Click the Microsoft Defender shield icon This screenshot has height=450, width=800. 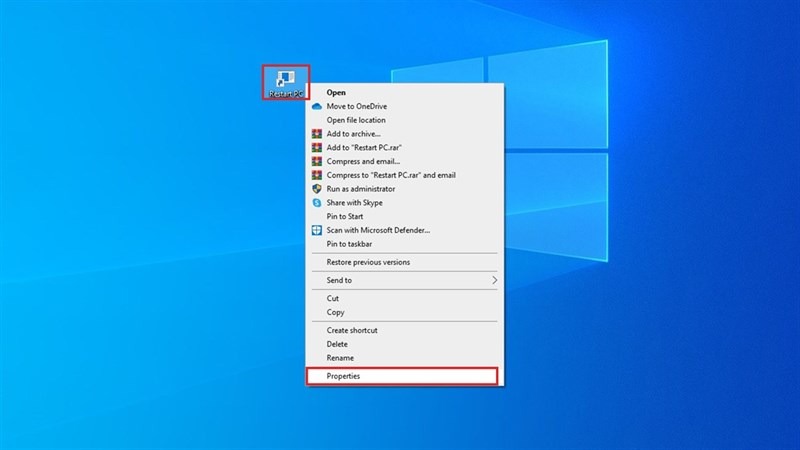[317, 230]
